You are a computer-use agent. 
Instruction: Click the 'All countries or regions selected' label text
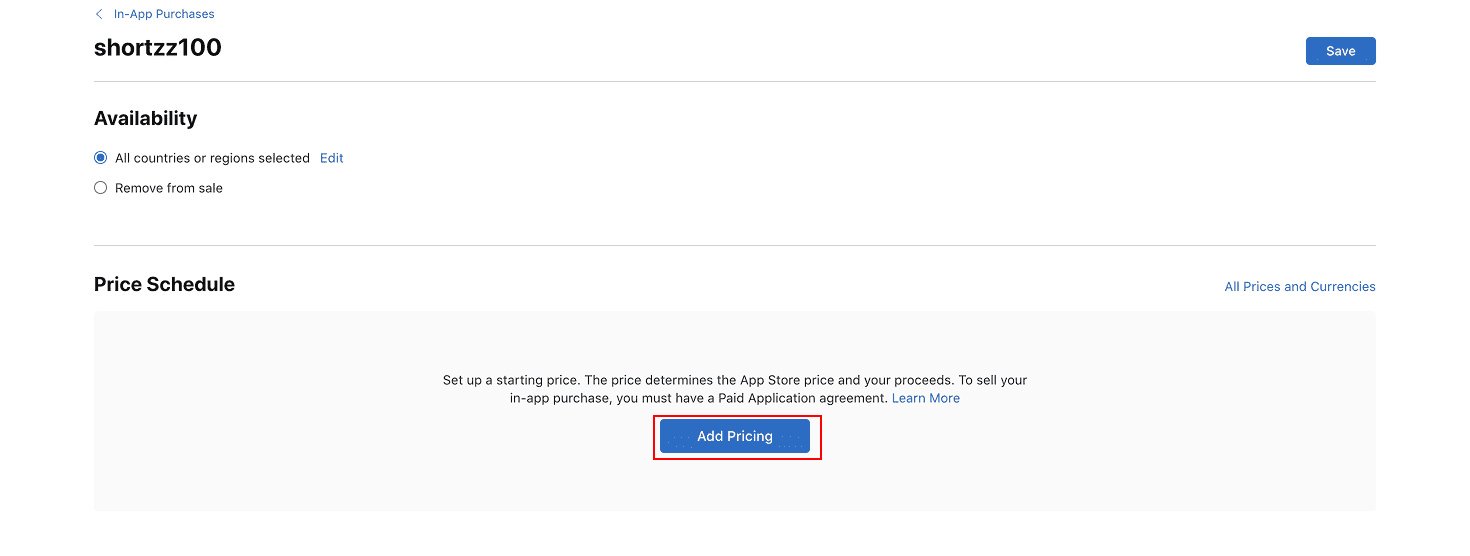click(x=212, y=158)
